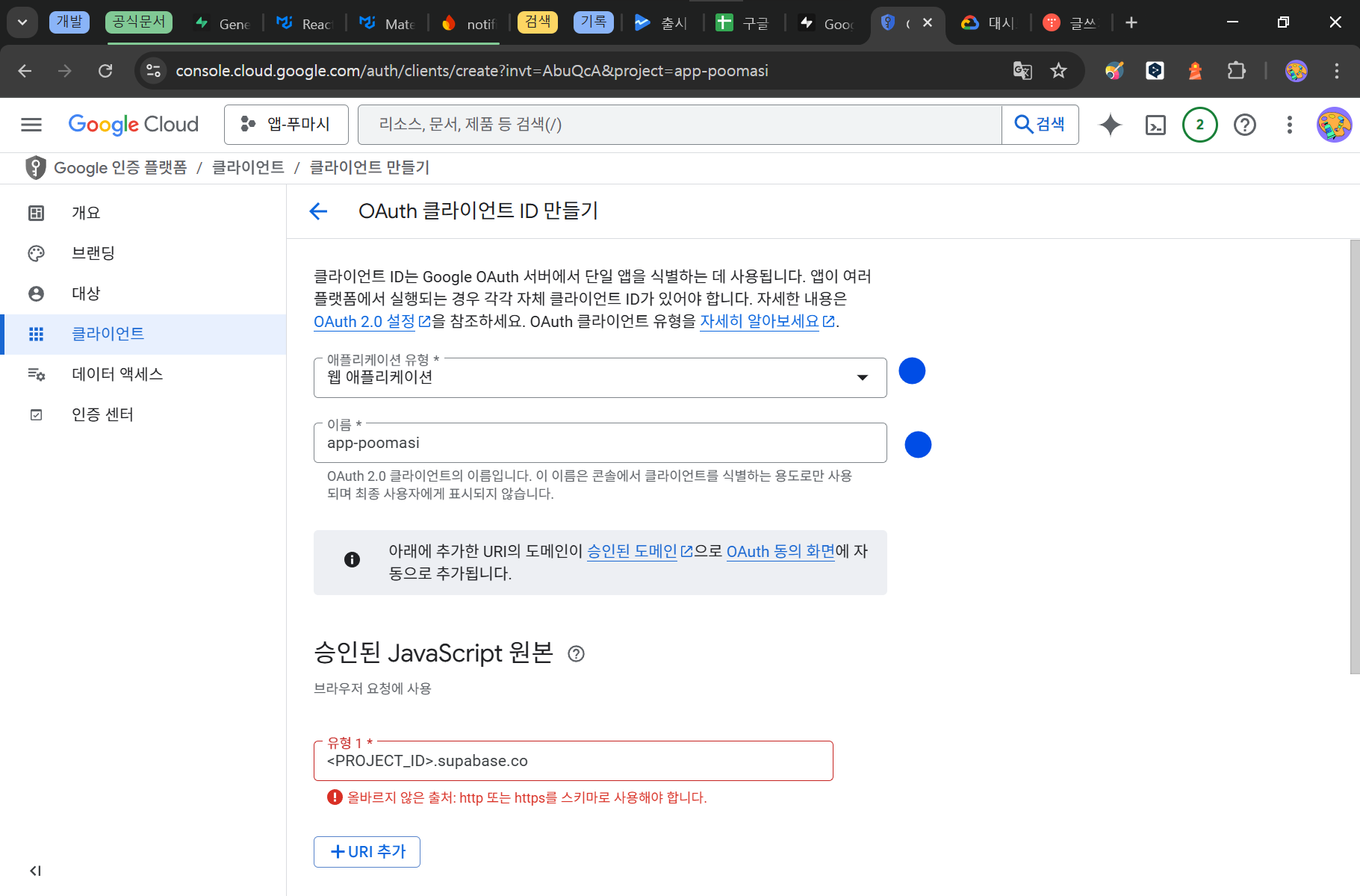Image resolution: width=1360 pixels, height=896 pixels.
Task: Reload the page
Action: [105, 71]
